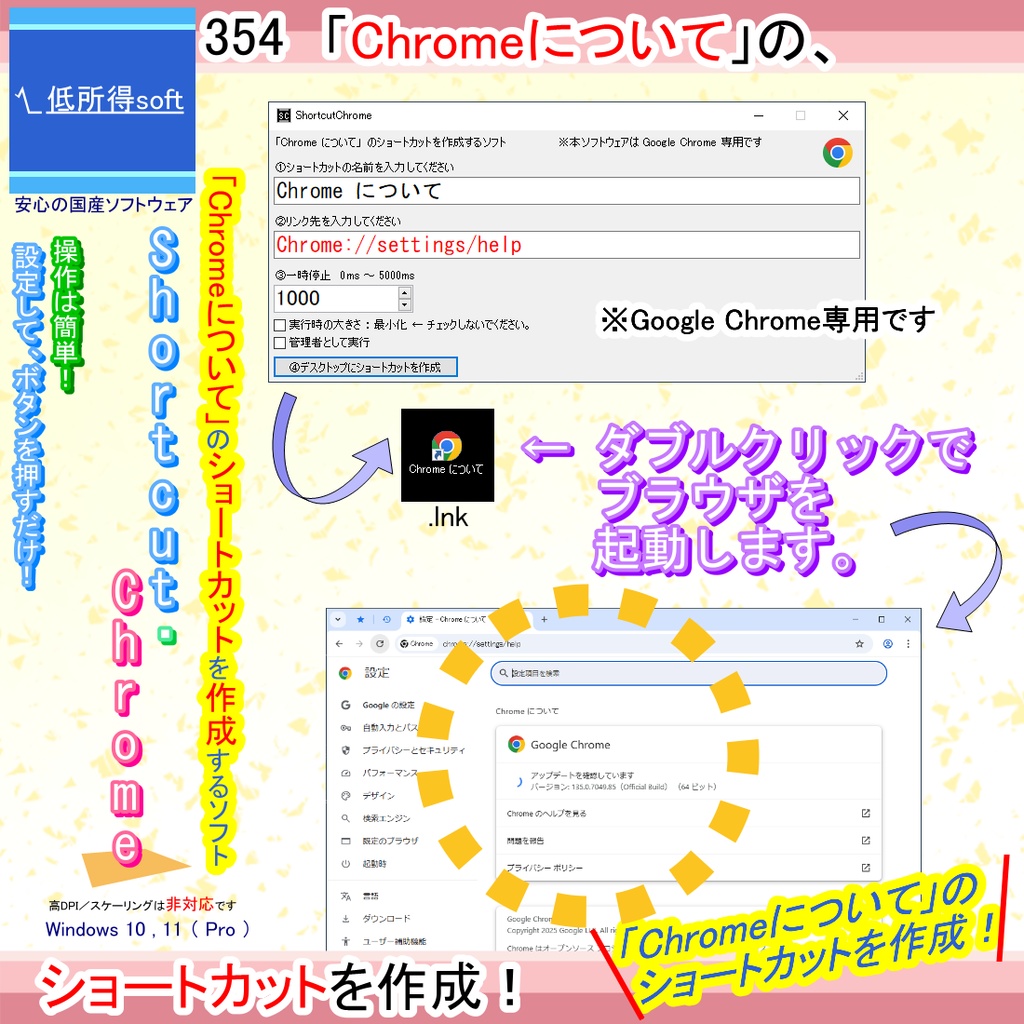This screenshot has height=1024, width=1024.
Task: Open the Chrome のヘルプを見る link row
Action: coord(688,813)
